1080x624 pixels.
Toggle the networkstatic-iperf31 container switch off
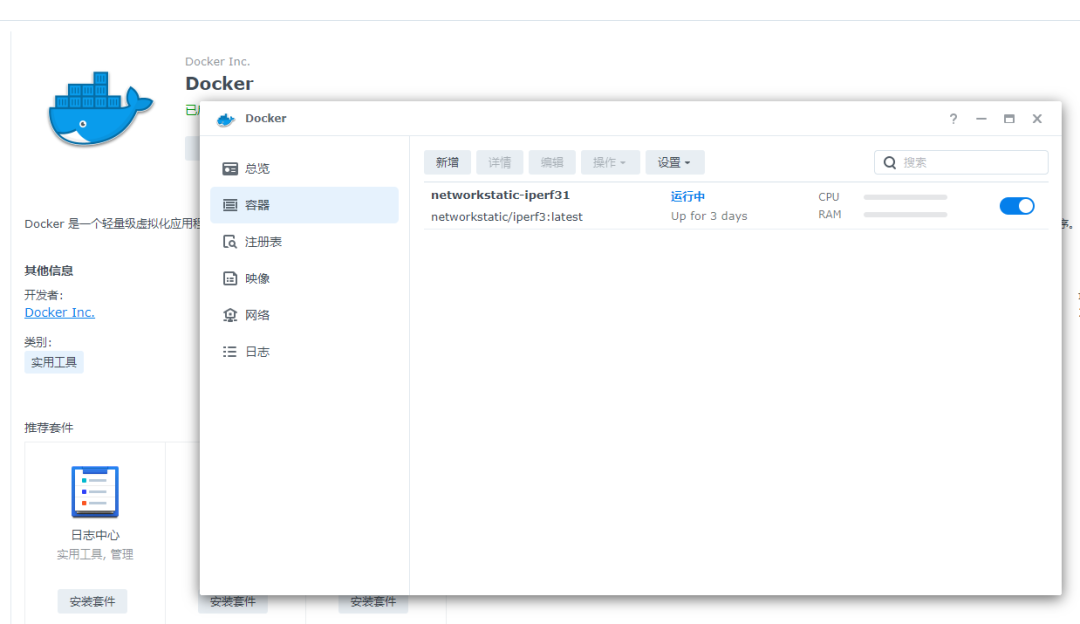coord(1017,206)
